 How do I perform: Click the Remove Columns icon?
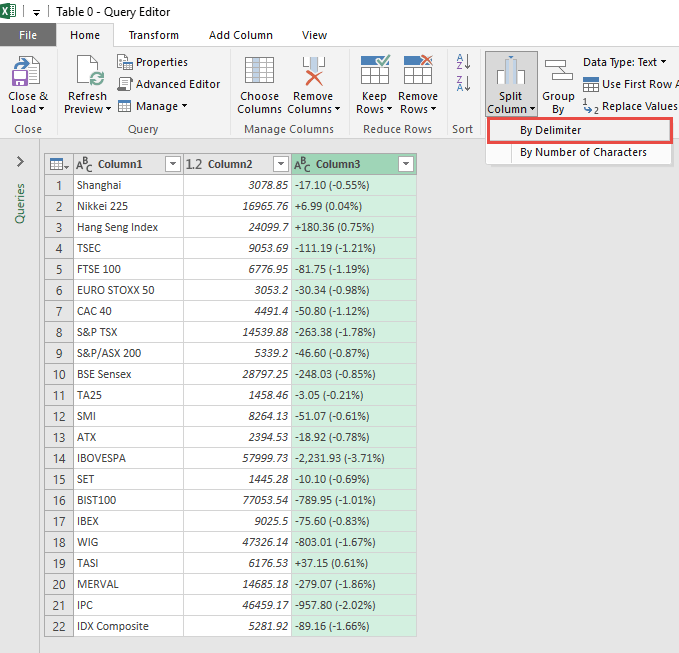coord(314,71)
